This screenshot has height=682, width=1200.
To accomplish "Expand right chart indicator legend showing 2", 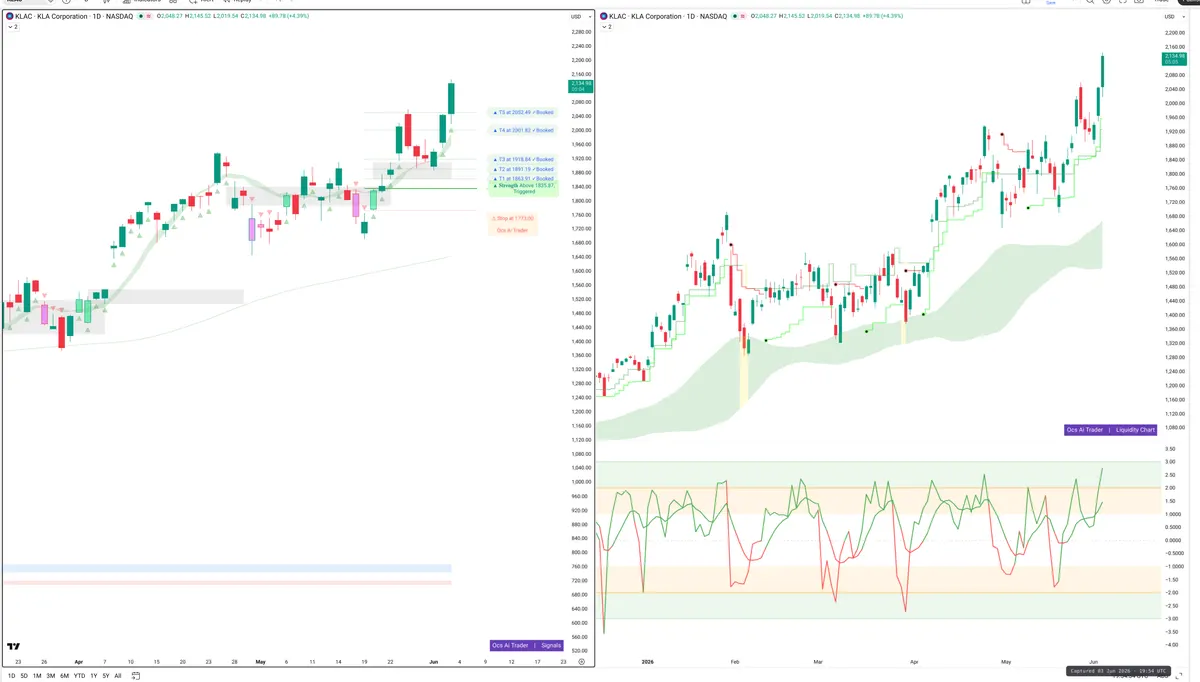I will coord(605,28).
